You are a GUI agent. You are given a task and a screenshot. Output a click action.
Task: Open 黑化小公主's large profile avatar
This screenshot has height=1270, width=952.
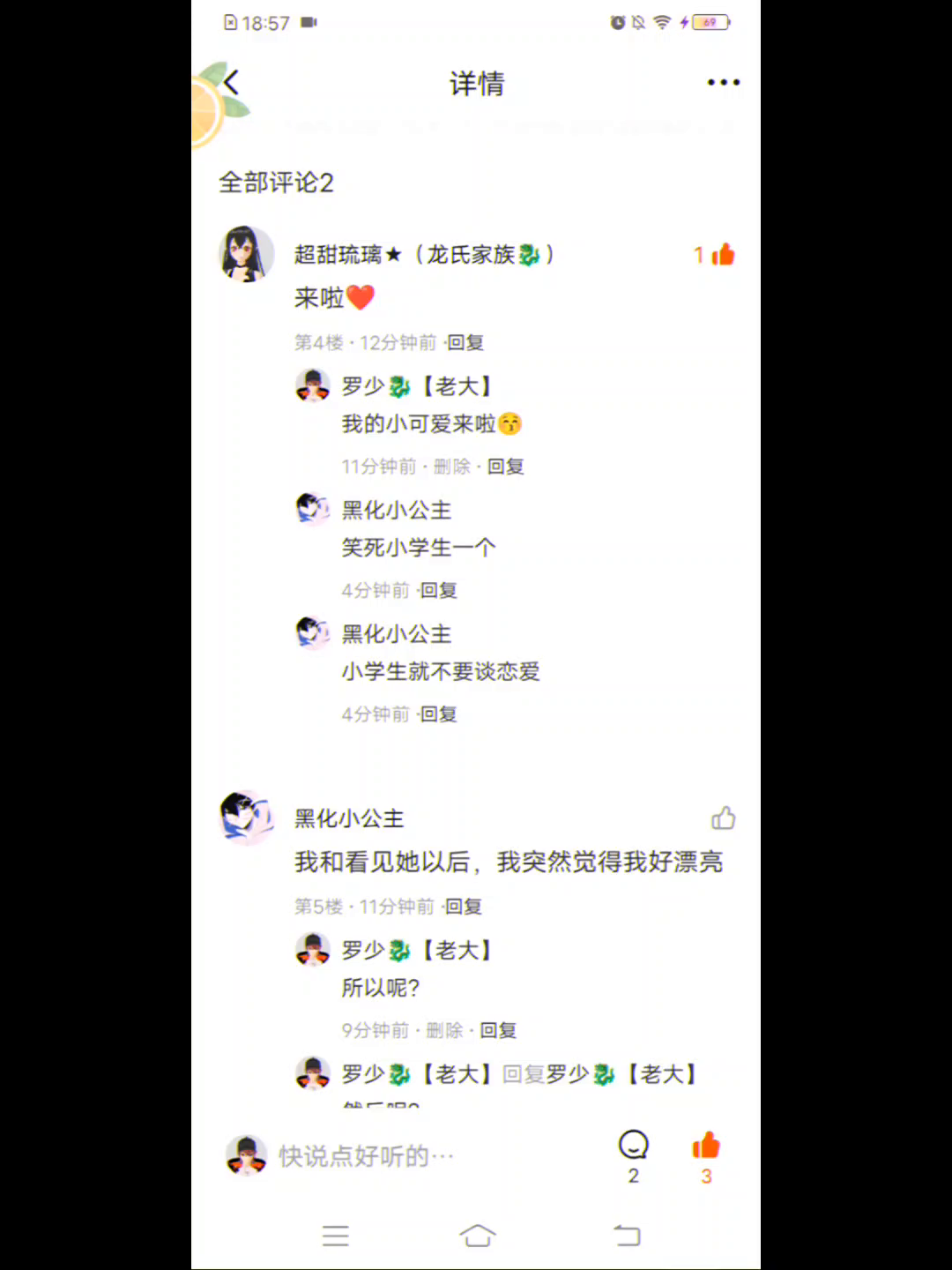(x=247, y=818)
